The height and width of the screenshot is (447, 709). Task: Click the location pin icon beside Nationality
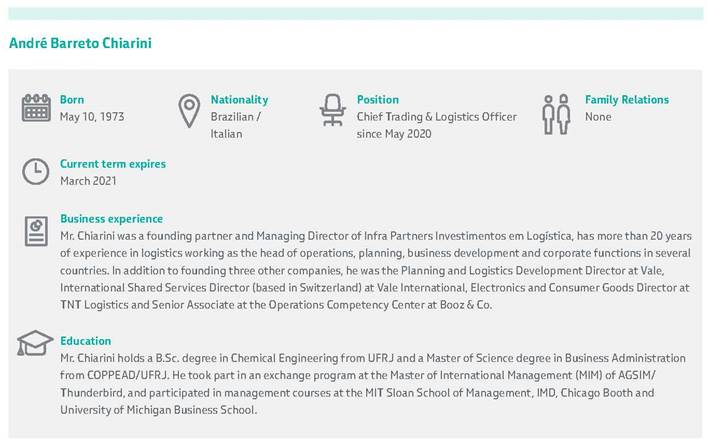click(189, 110)
